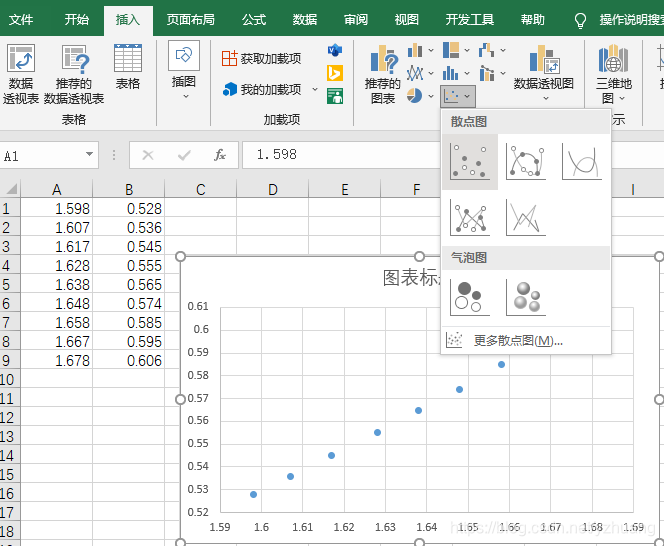
Task: Expand the statistic chart dropdown arrow
Action: 467,73
